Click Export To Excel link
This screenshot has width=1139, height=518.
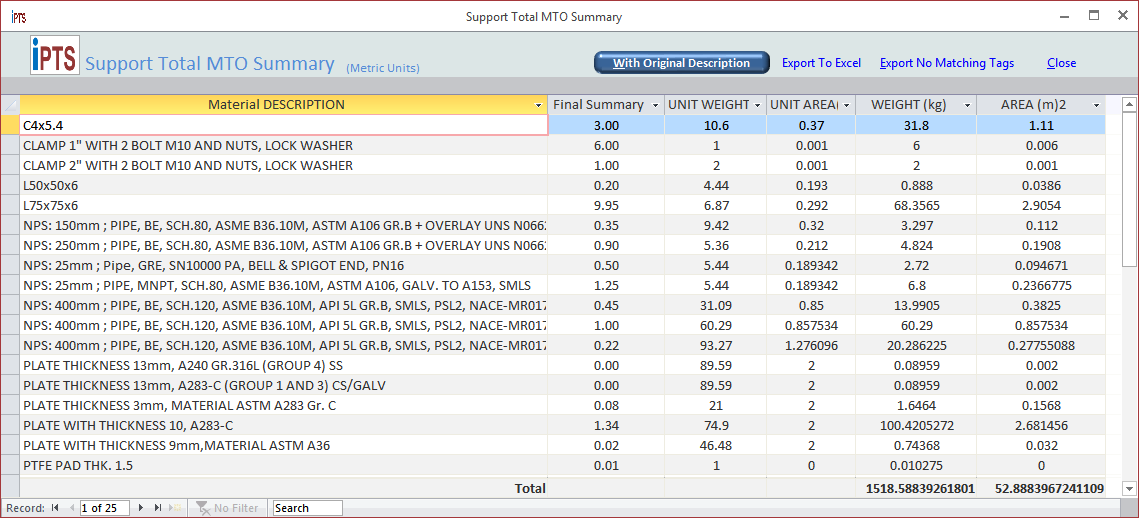[x=821, y=63]
